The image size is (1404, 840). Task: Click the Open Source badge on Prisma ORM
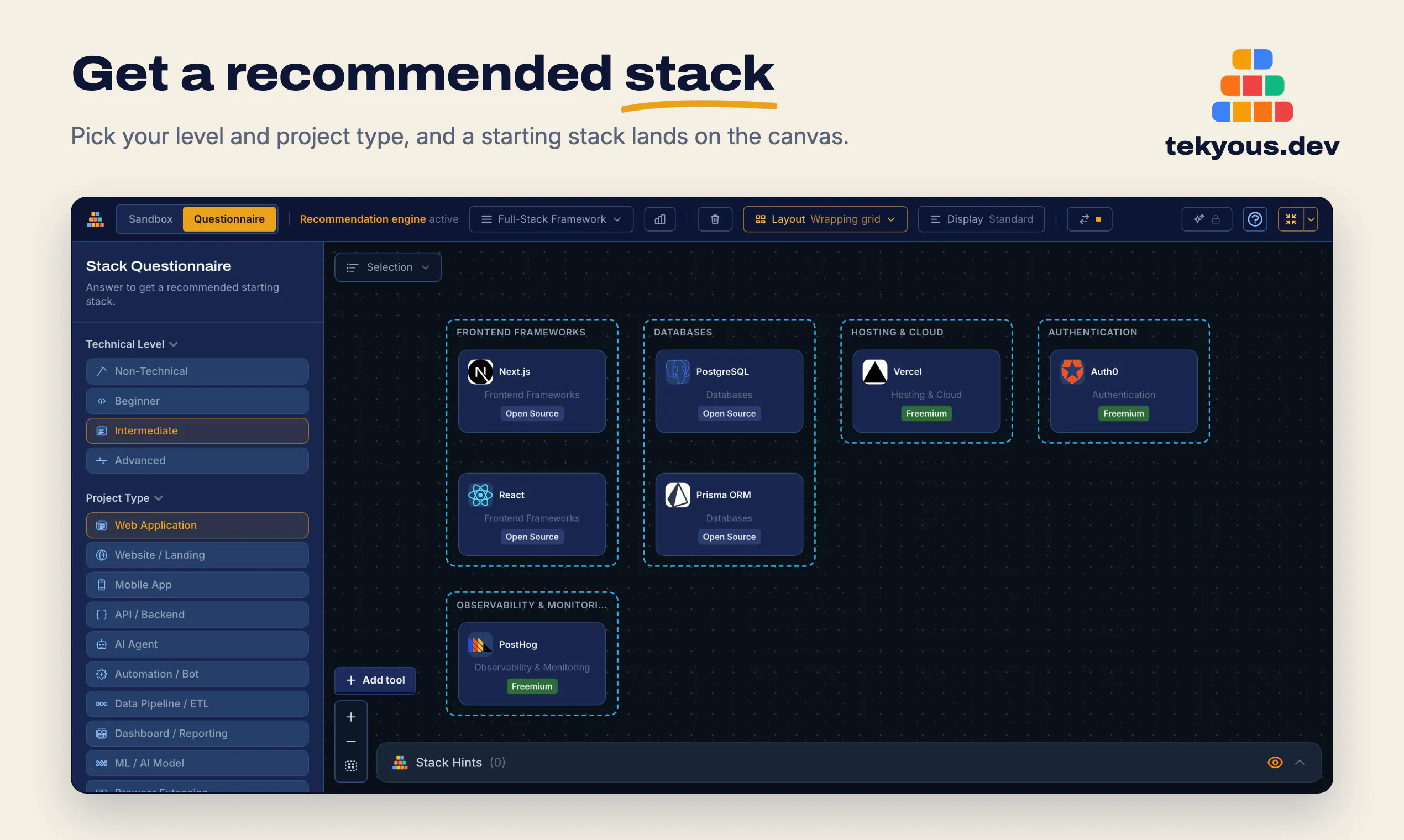[729, 537]
